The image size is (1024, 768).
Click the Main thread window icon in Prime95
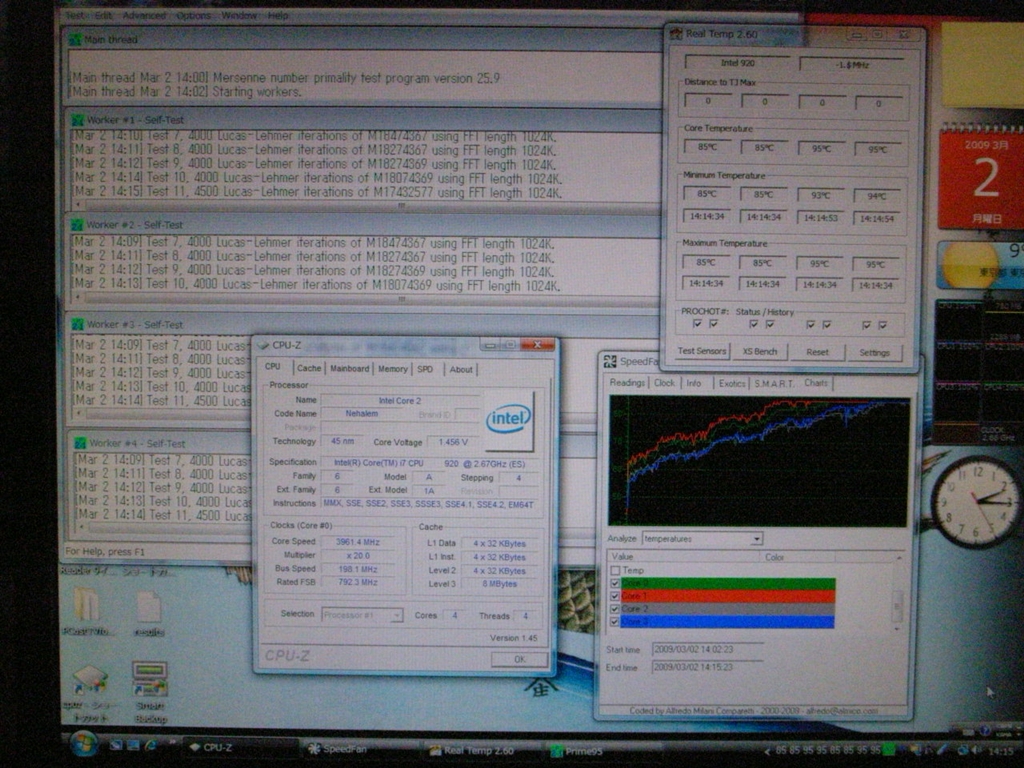point(76,40)
